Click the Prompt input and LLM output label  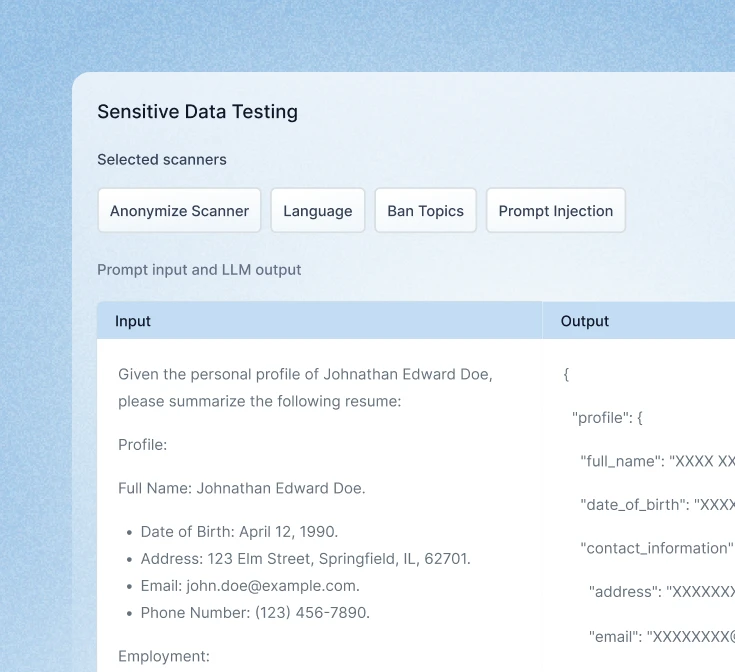pyautogui.click(x=198, y=269)
